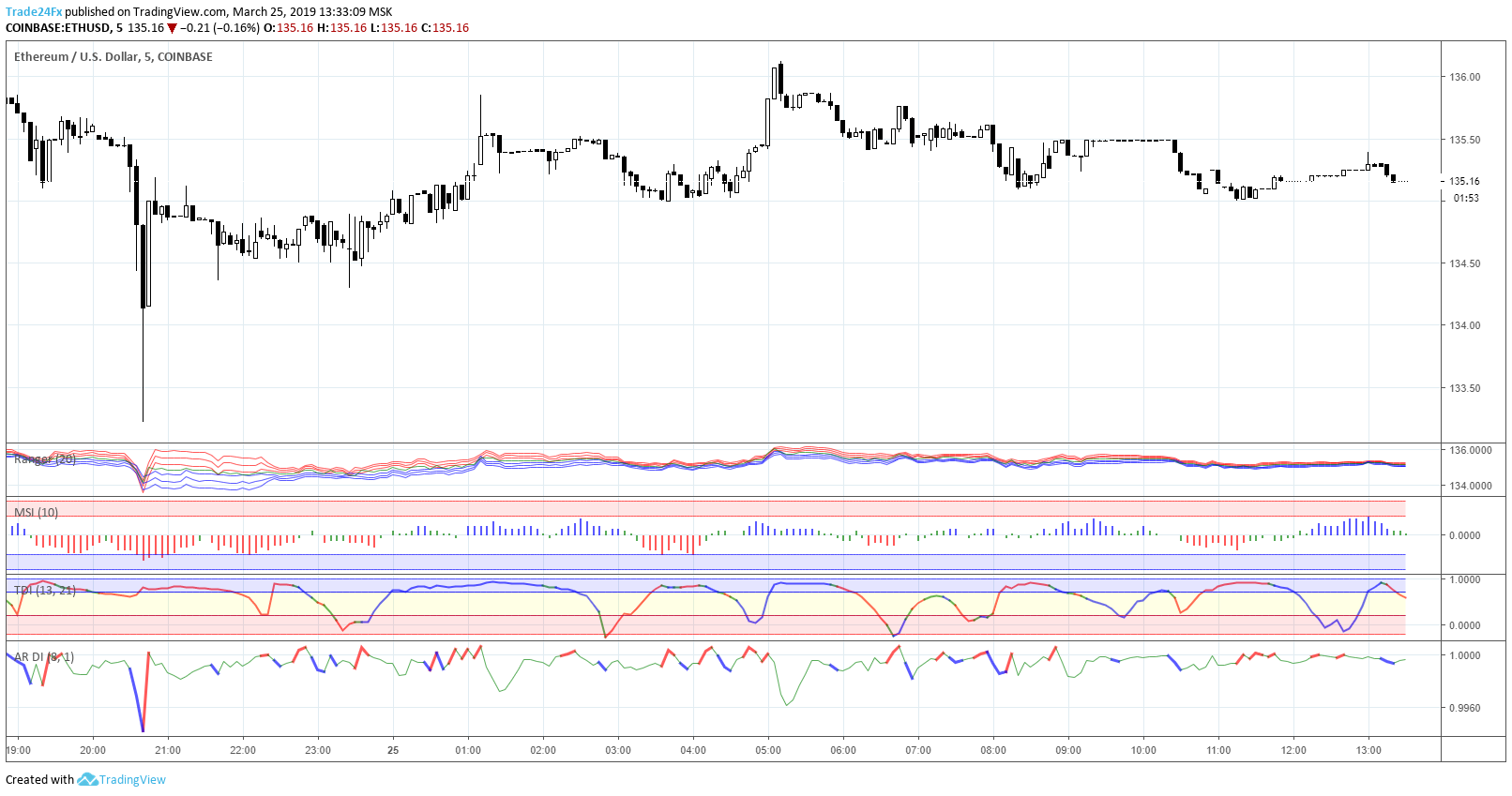Click the 21:00 time axis label
1512x796 pixels.
(168, 750)
